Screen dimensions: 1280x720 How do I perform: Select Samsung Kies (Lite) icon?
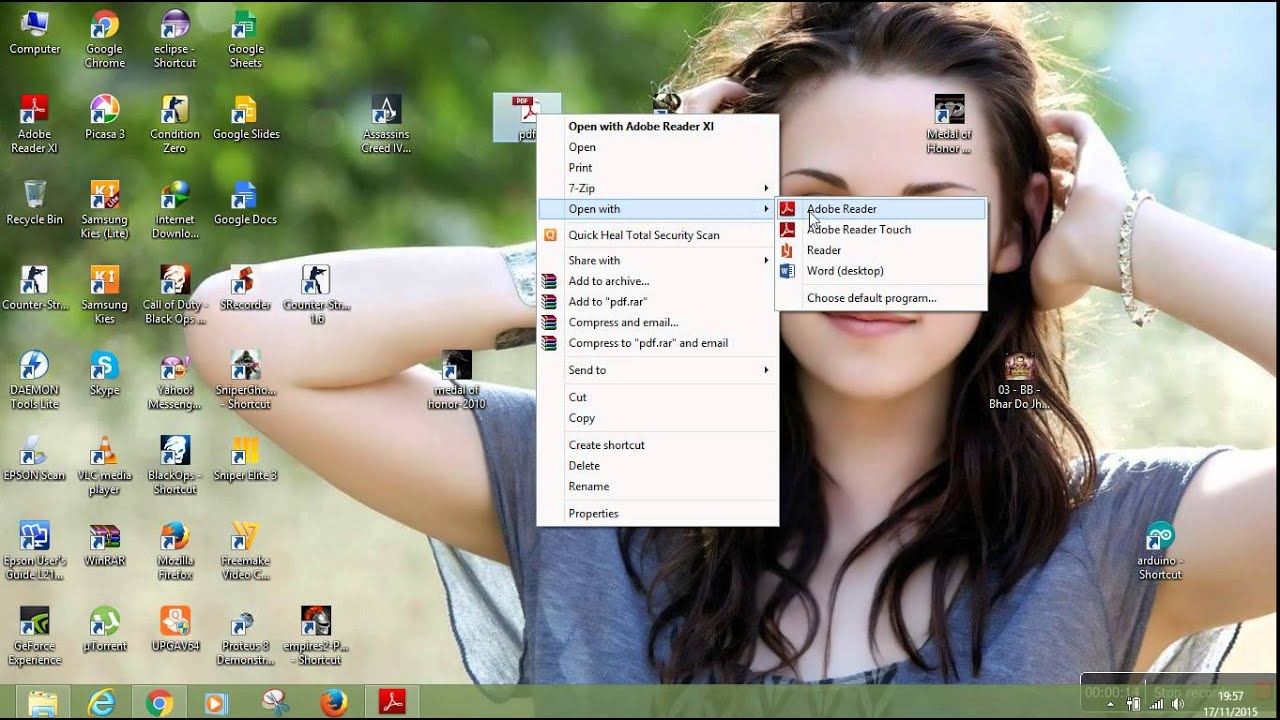pyautogui.click(x=104, y=210)
